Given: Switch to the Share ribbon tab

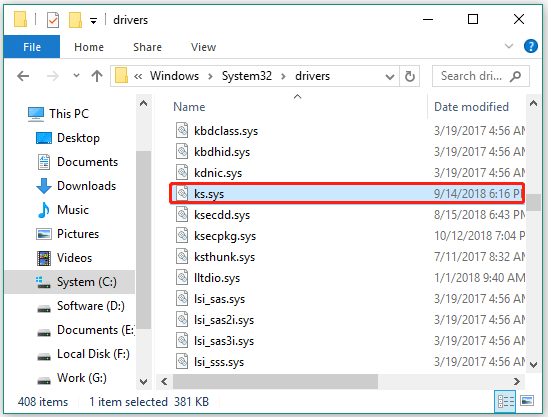Looking at the screenshot, I should [147, 47].
